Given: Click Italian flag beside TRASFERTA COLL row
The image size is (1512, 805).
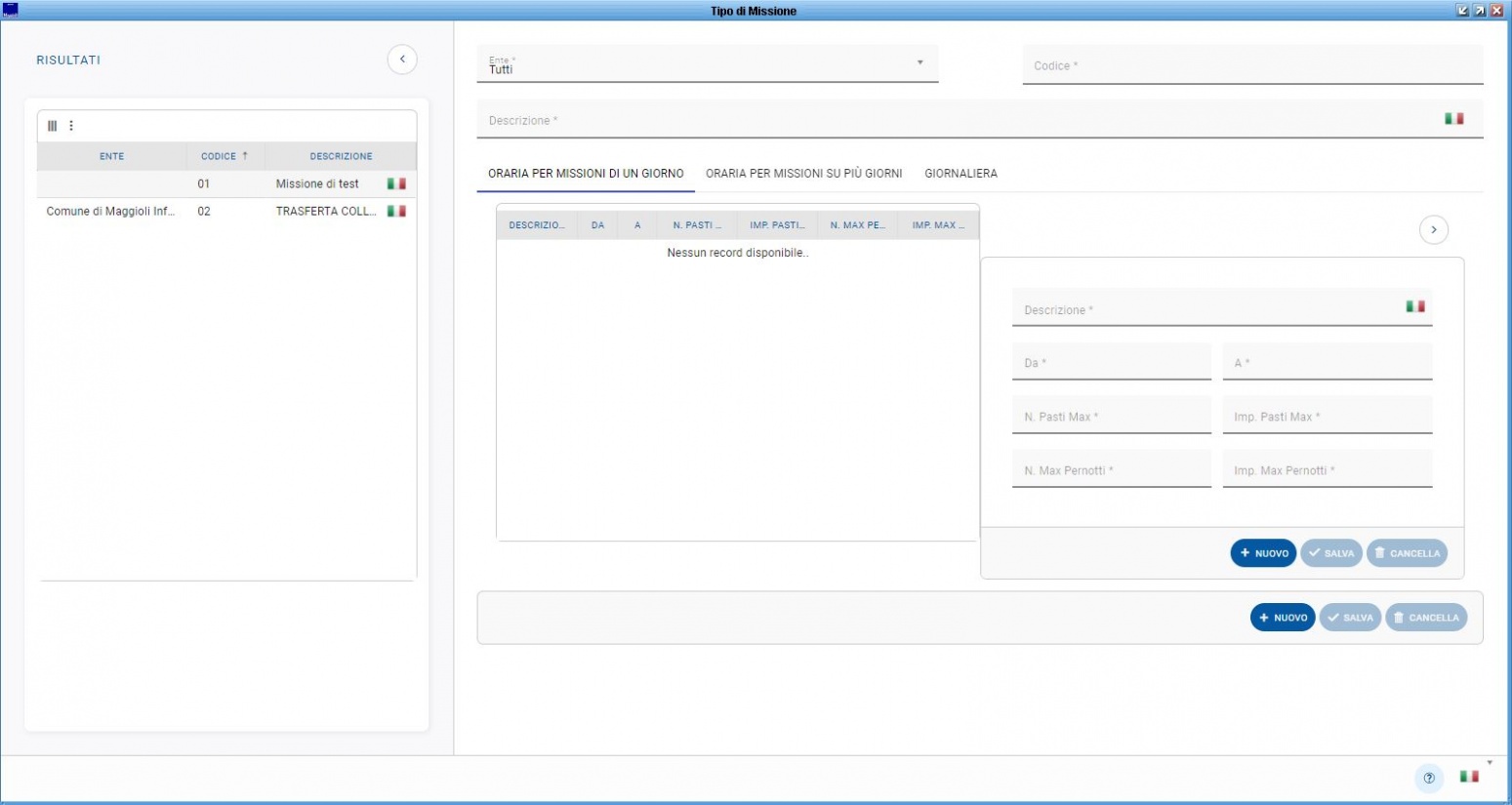Looking at the screenshot, I should 396,211.
